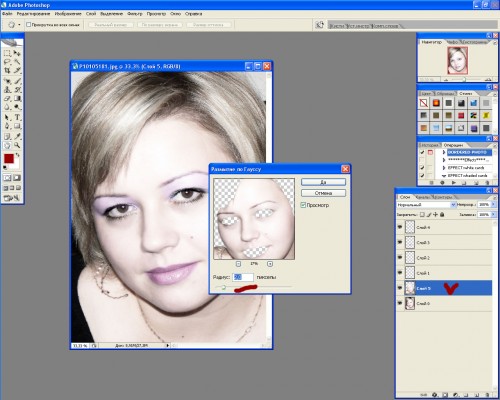Viewport: 500px width, 400px height.
Task: Toggle checkmark of BORDERED PHOTO action set
Action: click(422, 152)
